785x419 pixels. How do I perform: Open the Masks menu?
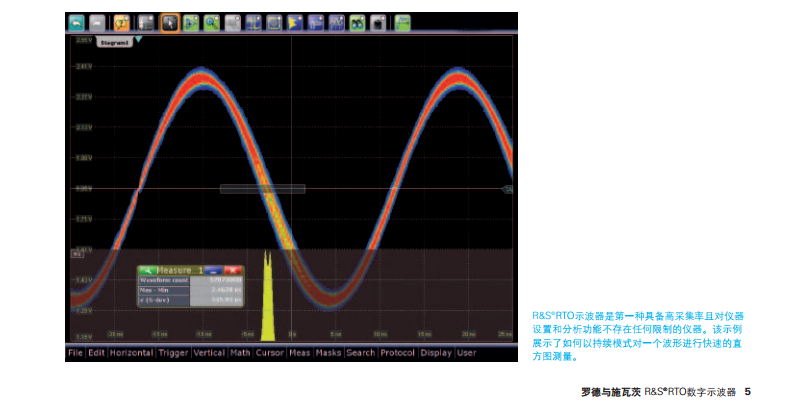click(x=329, y=352)
